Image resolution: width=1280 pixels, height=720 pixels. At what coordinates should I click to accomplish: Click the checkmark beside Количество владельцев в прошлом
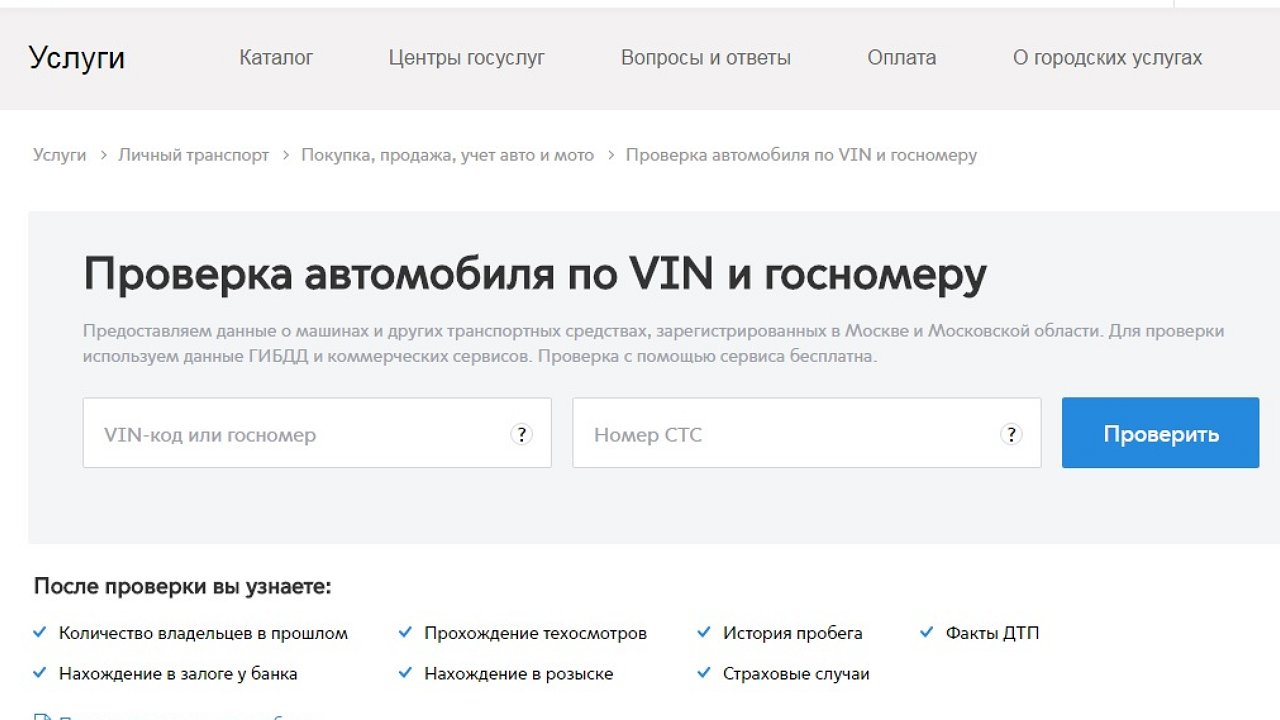[40, 632]
